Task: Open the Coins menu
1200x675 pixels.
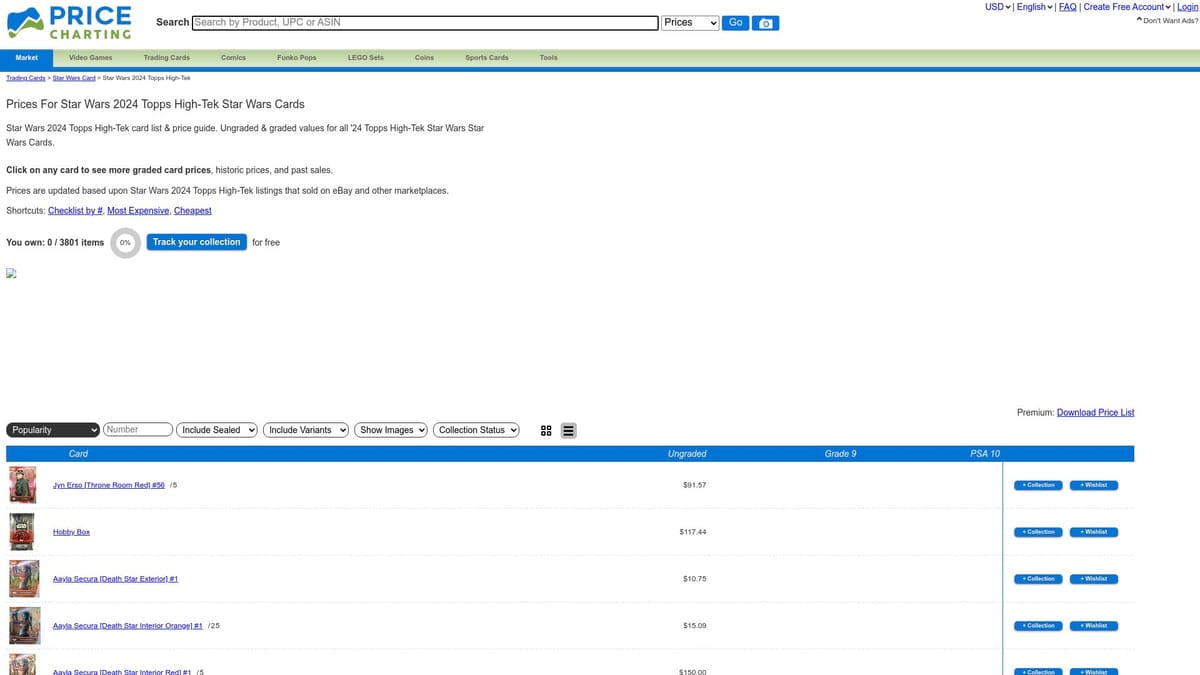Action: 424,58
